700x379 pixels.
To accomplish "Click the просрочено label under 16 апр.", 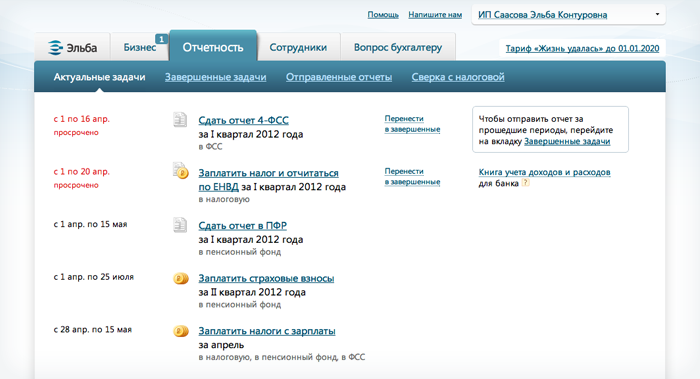I will click(76, 133).
